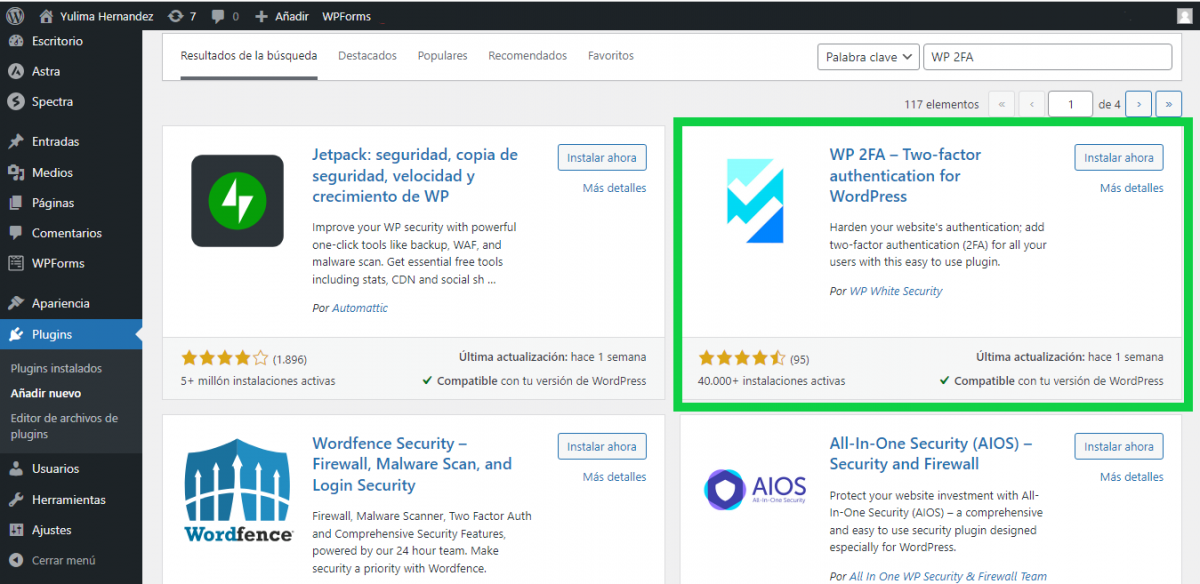
Task: Click the plugin search input field
Action: click(1046, 57)
